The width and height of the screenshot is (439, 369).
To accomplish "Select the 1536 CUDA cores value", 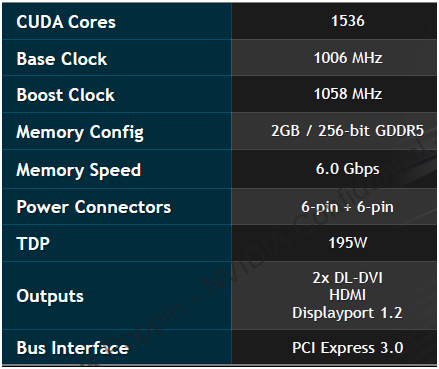I will pyautogui.click(x=348, y=21).
